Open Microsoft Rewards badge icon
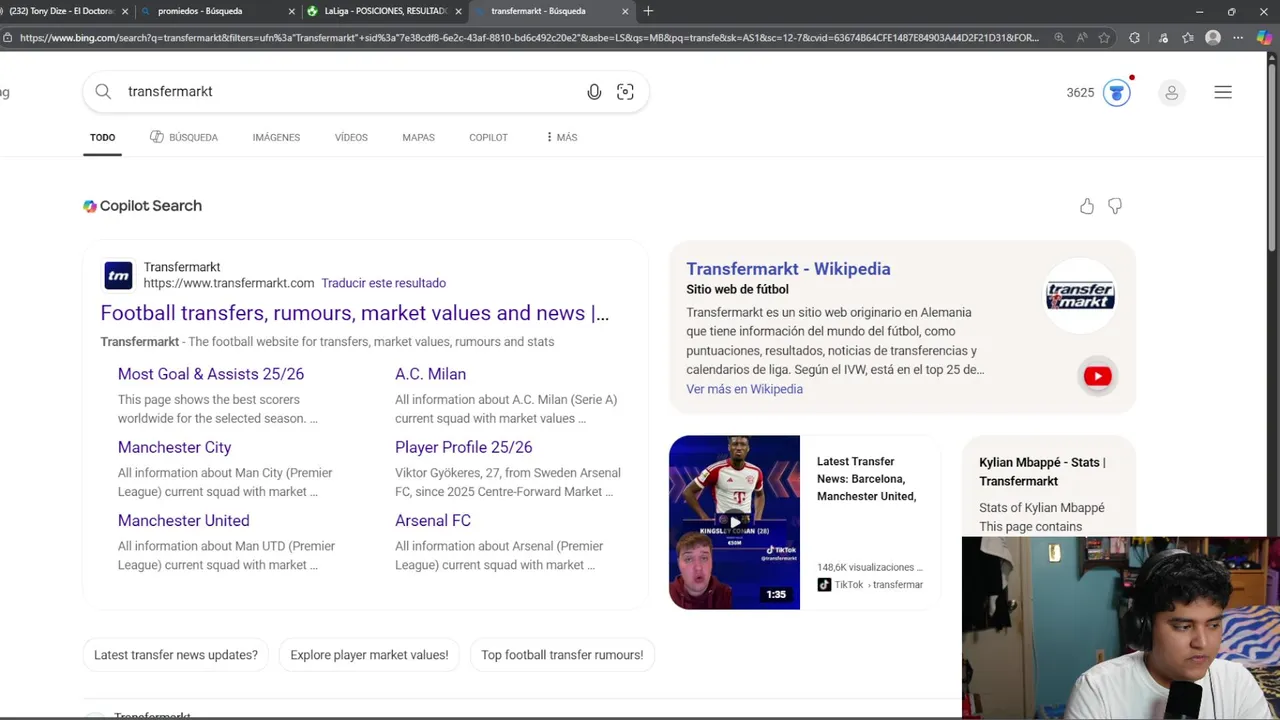The image size is (1280, 720). [1117, 93]
